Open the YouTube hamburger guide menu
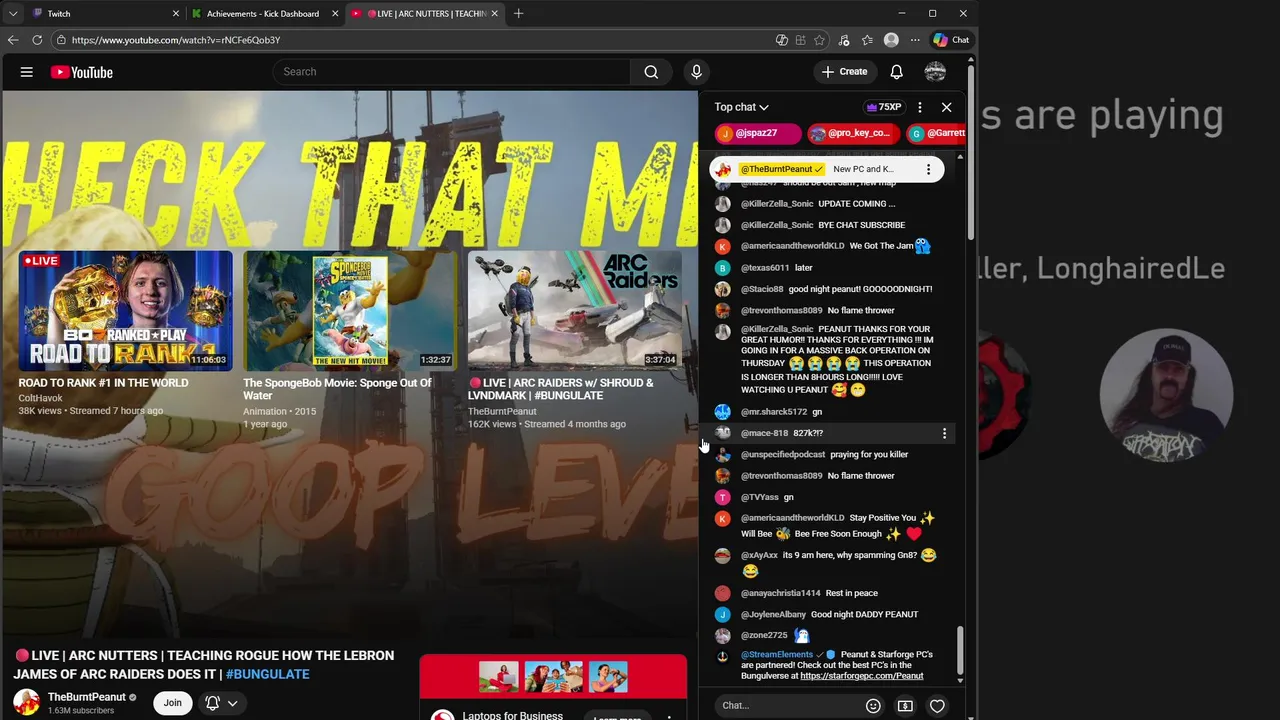 [x=27, y=72]
